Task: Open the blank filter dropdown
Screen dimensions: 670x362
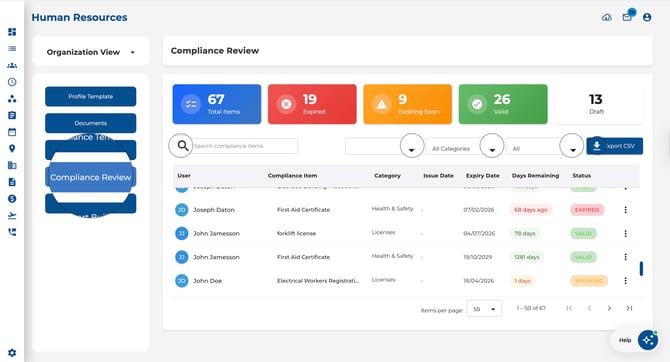Action: [x=384, y=146]
